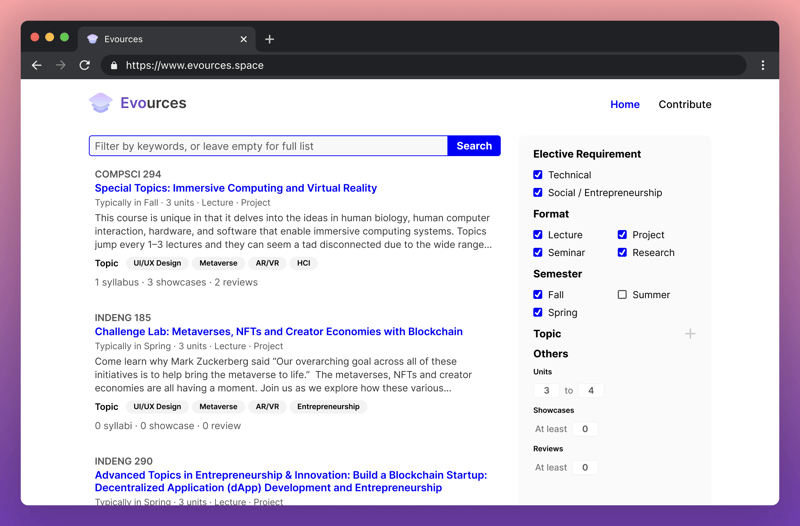
Task: Open a new browser tab with plus icon
Action: coord(269,39)
